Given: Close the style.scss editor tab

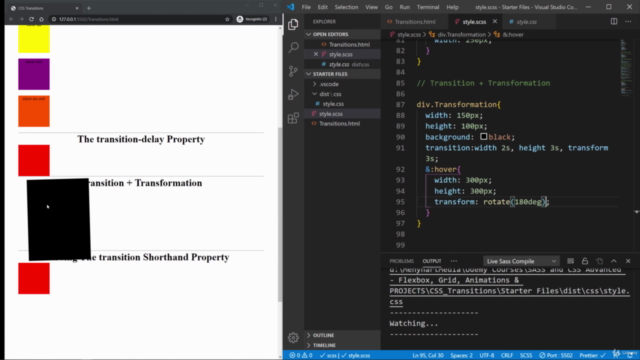Looking at the screenshot, I should pos(495,22).
